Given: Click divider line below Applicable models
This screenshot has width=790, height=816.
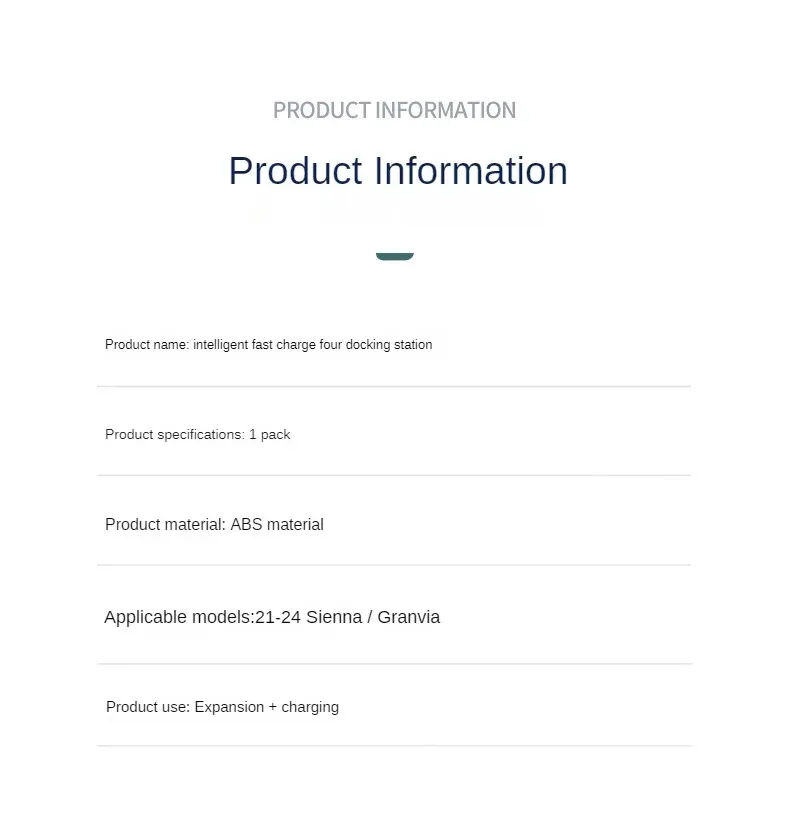Looking at the screenshot, I should point(394,664).
